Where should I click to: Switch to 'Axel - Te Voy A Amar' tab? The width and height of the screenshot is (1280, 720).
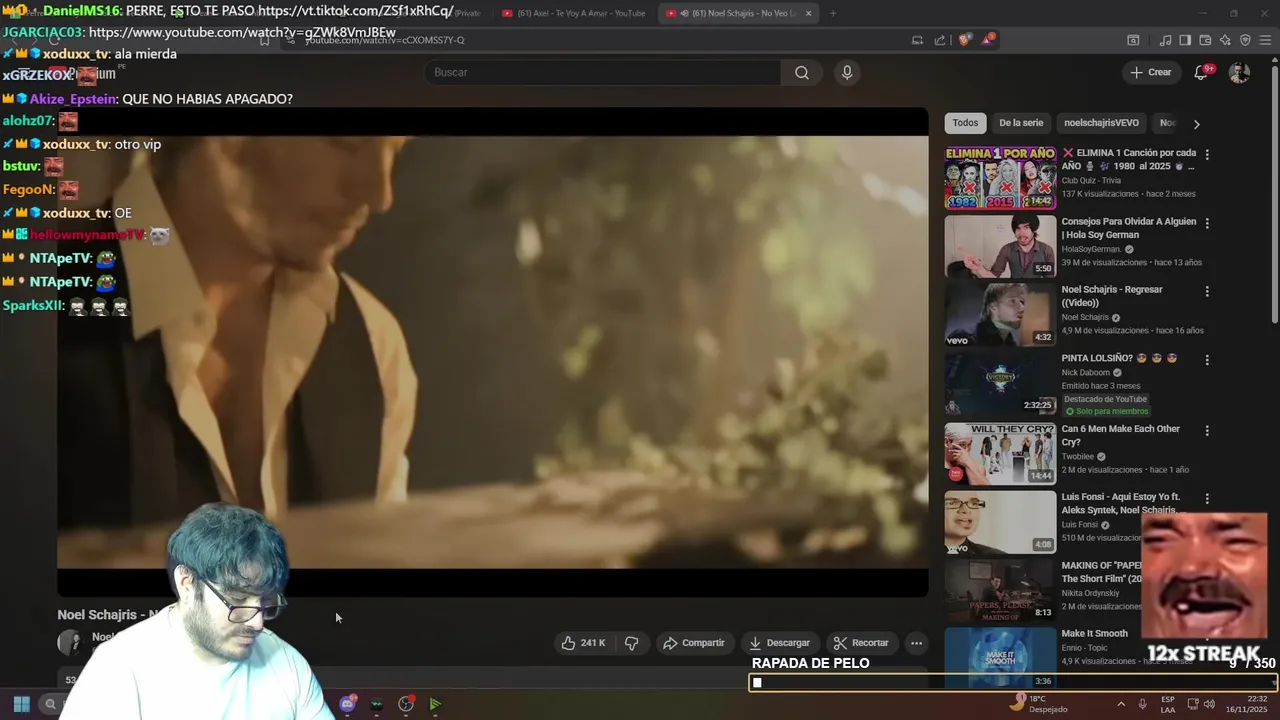pyautogui.click(x=575, y=13)
